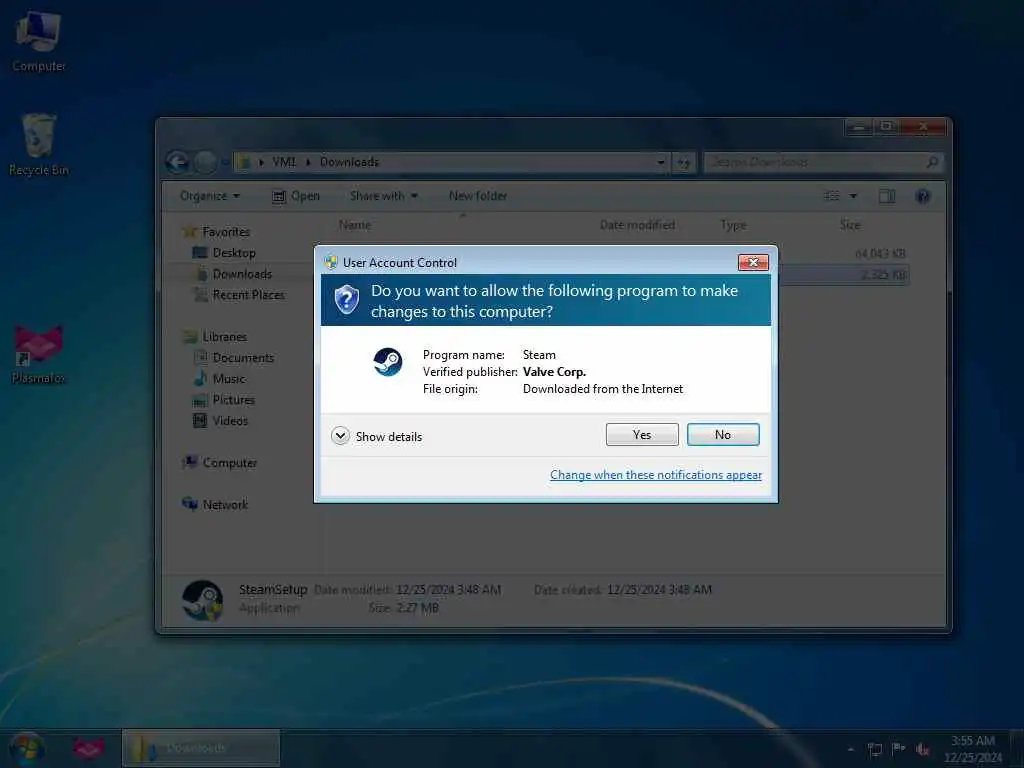The width and height of the screenshot is (1024, 768).
Task: Select Videos library
Action: click(230, 421)
